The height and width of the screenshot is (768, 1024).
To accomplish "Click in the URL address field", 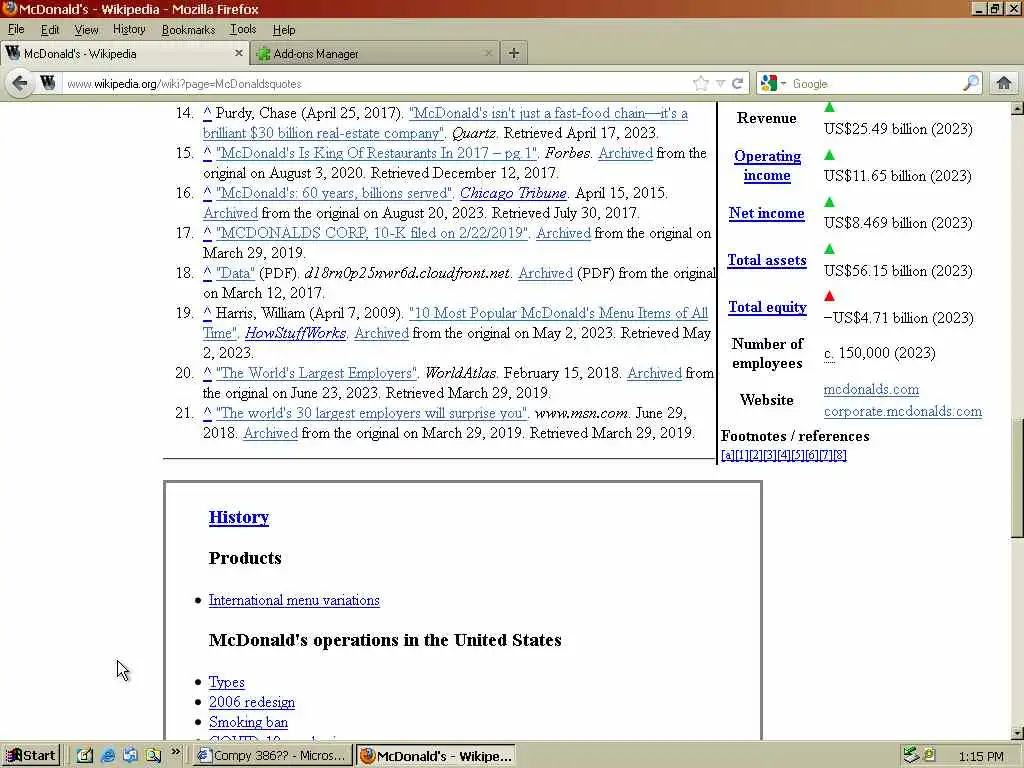I will (376, 84).
